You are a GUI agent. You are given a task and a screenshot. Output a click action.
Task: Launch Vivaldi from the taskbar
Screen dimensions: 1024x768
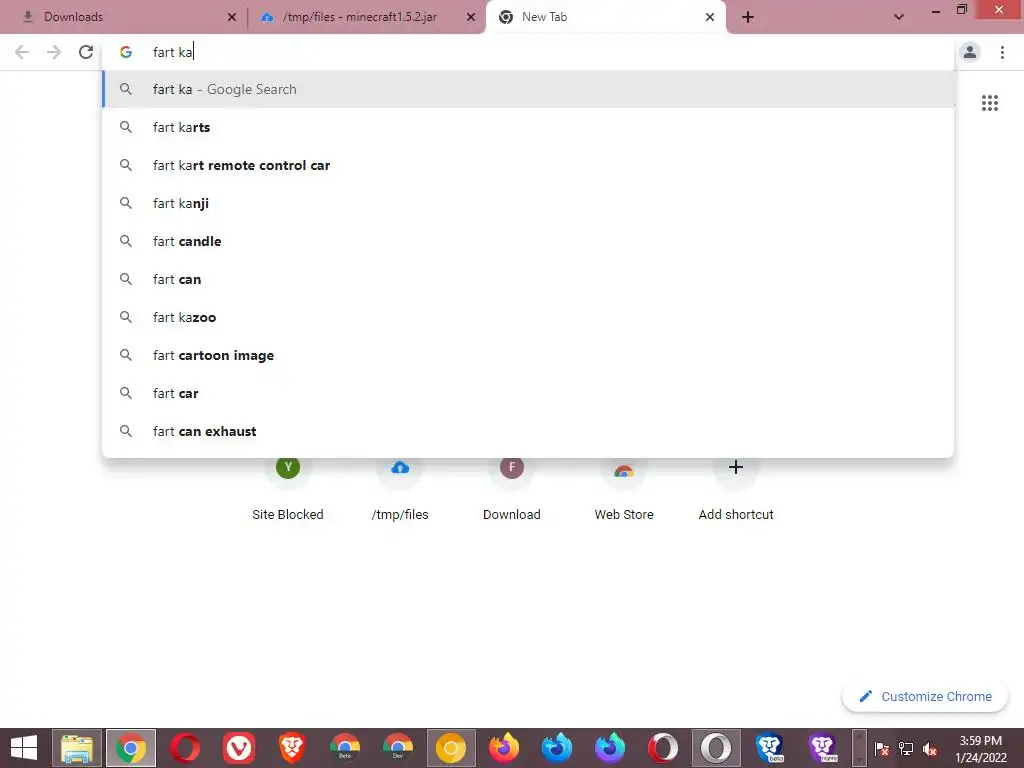pos(238,748)
